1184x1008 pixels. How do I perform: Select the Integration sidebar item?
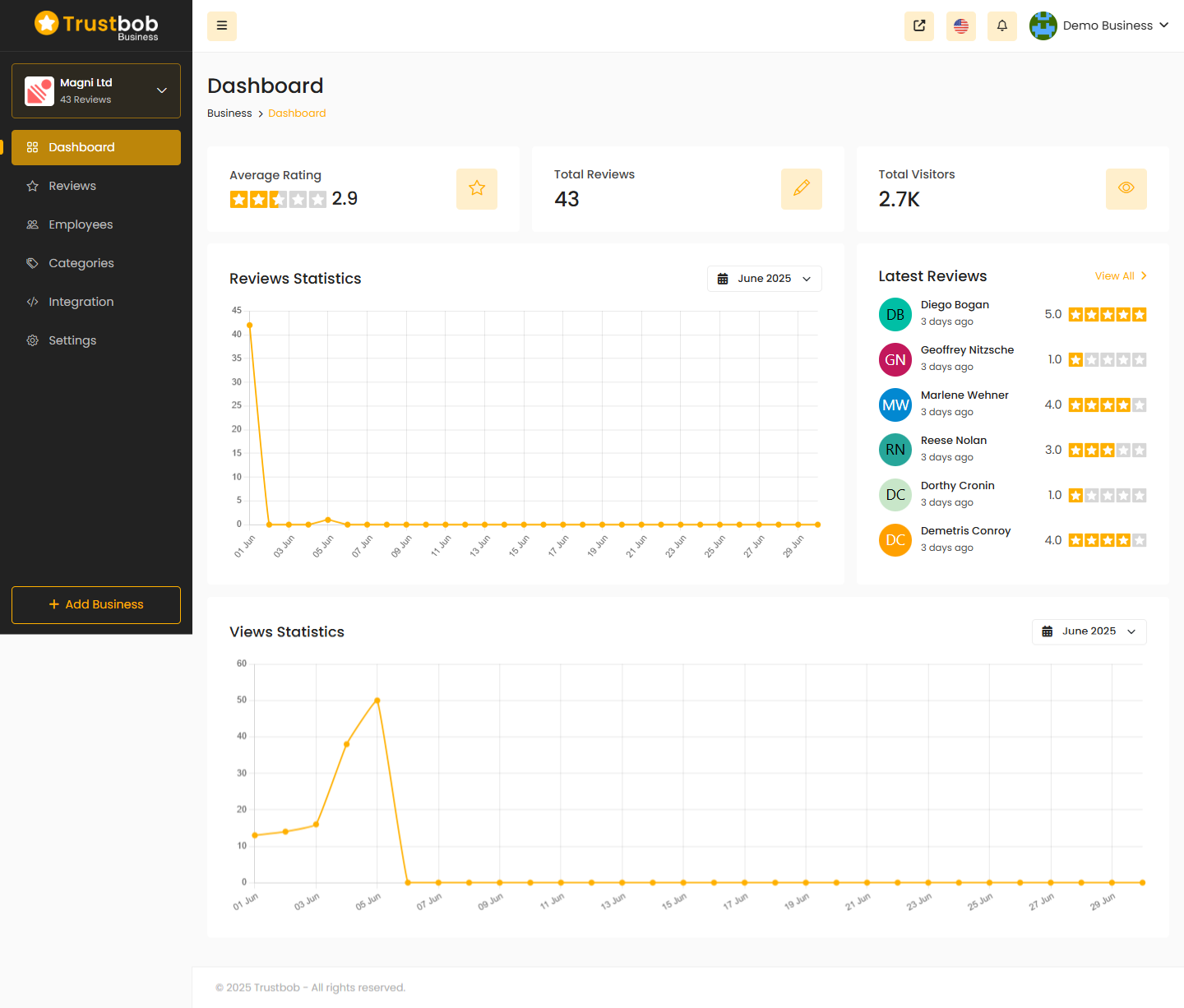pyautogui.click(x=81, y=302)
